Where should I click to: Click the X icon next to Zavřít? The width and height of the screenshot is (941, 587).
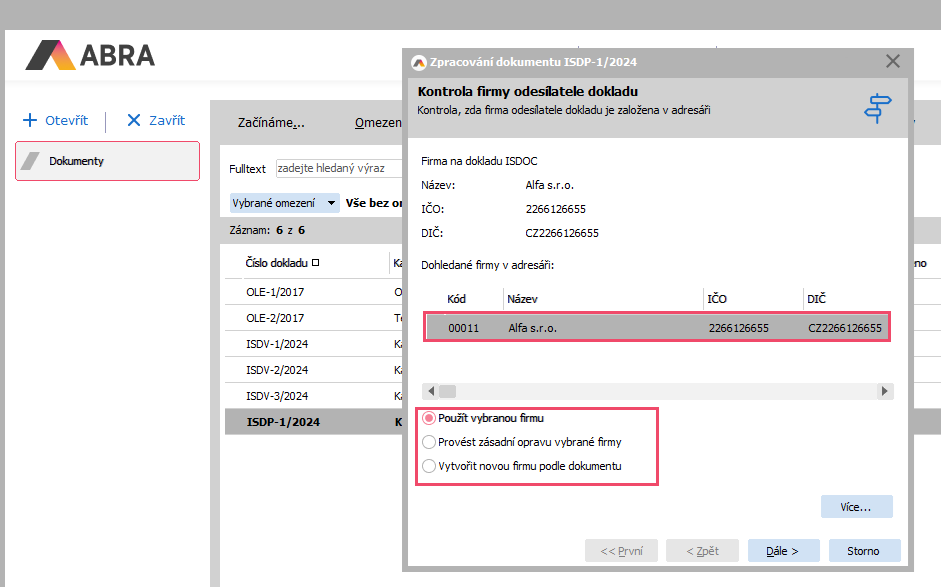point(134,121)
